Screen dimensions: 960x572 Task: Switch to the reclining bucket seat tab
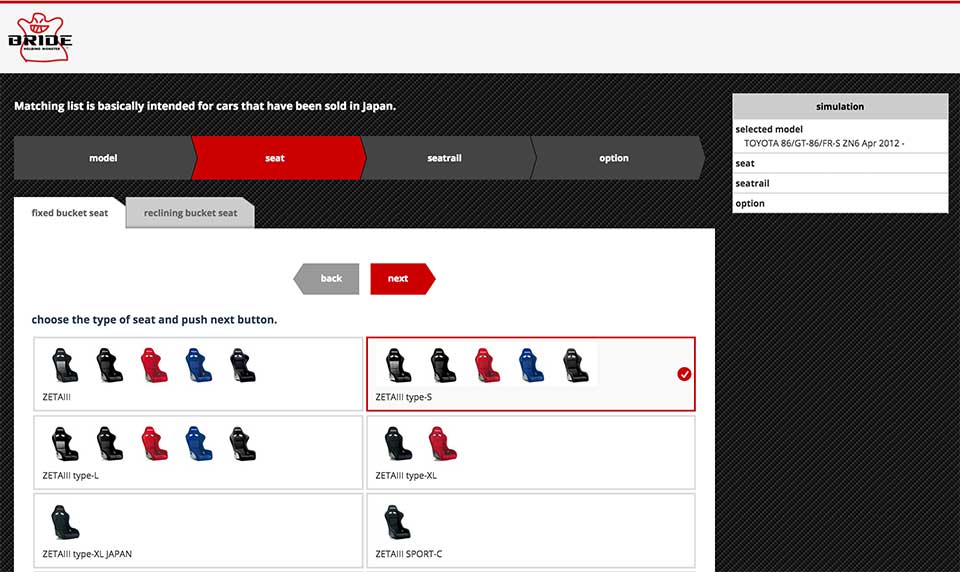(x=190, y=213)
